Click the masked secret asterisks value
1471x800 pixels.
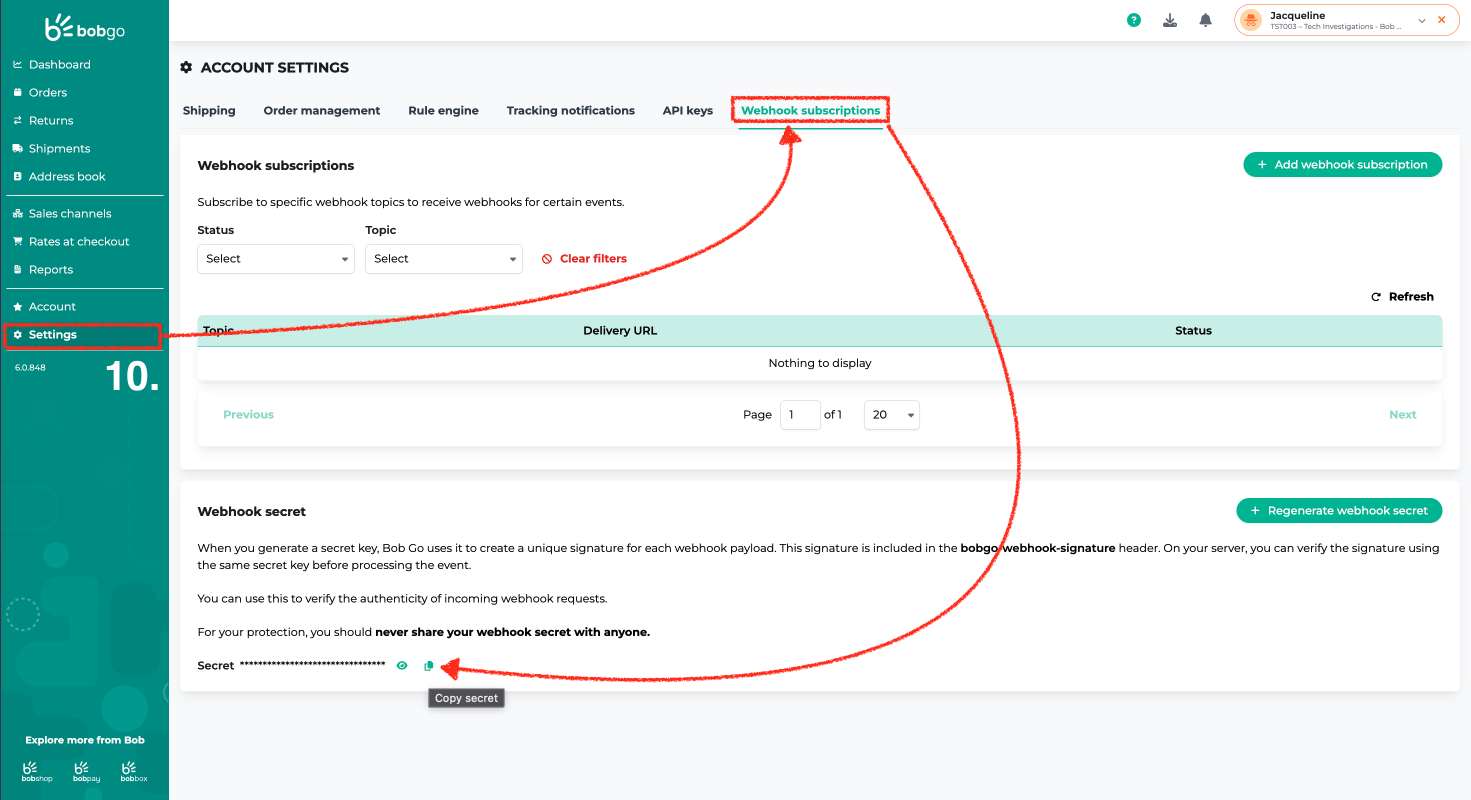tap(313, 665)
